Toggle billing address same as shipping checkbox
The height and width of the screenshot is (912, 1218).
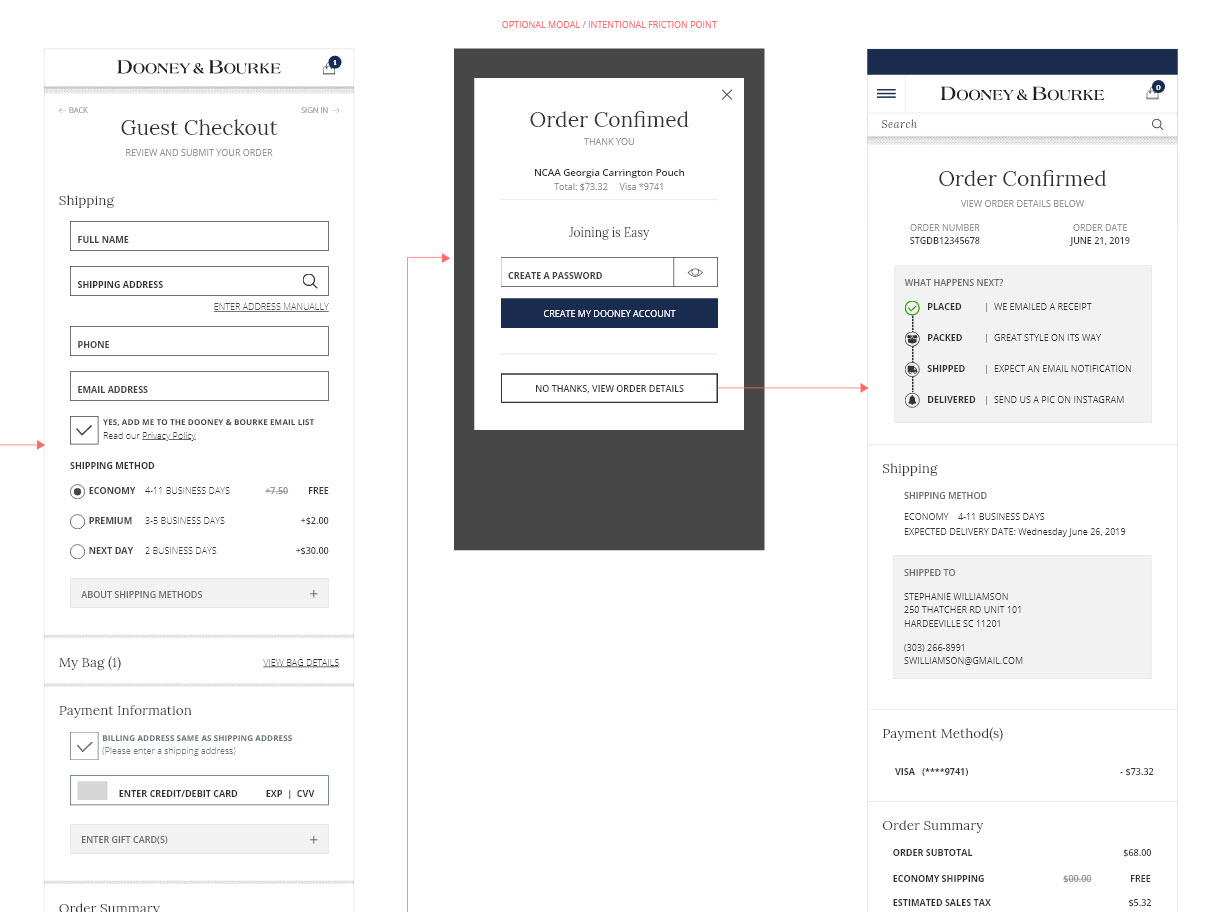(84, 746)
